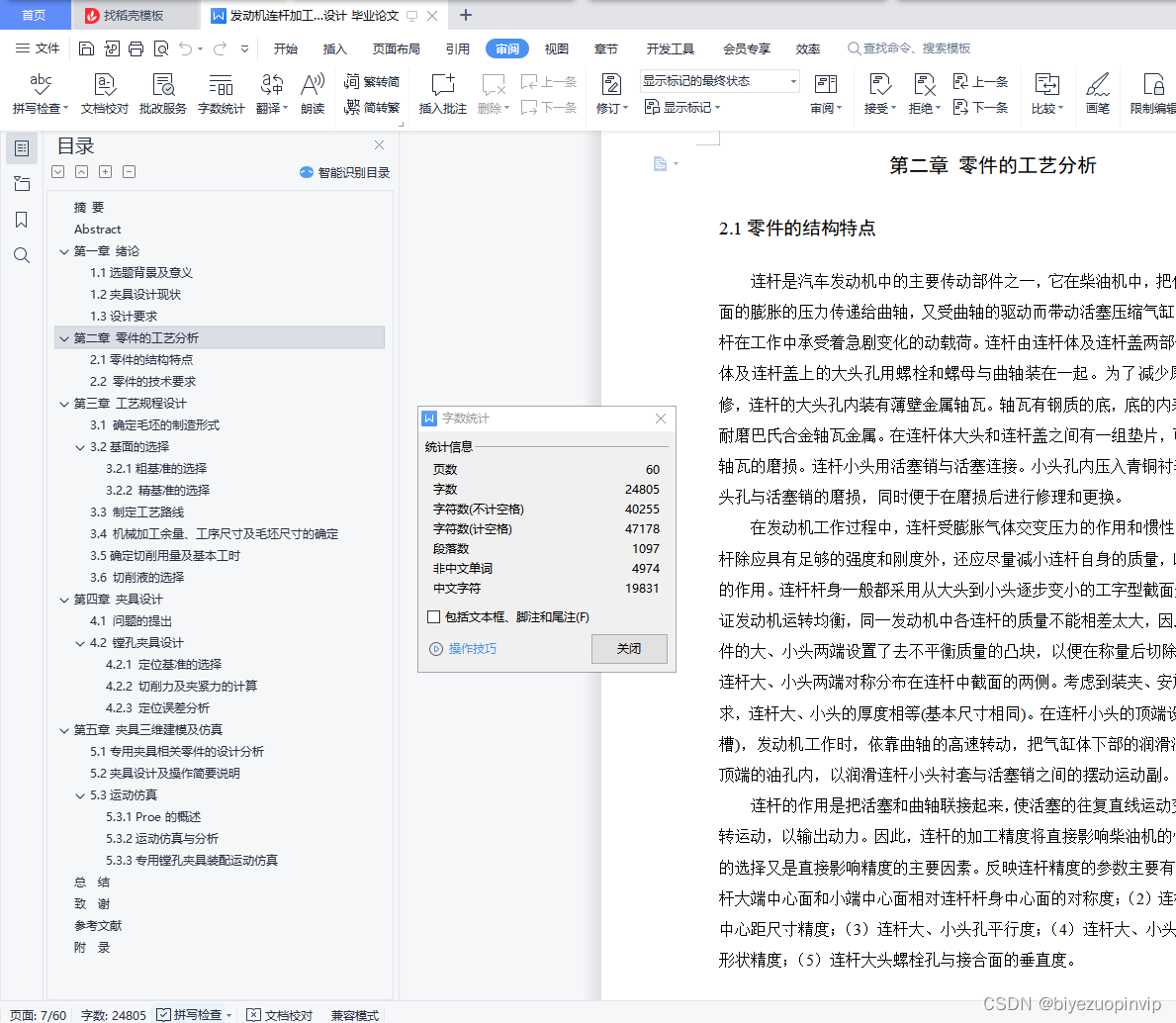Open the 显示标记的最终状态 dropdown
The width and height of the screenshot is (1176, 1023).
[x=720, y=81]
